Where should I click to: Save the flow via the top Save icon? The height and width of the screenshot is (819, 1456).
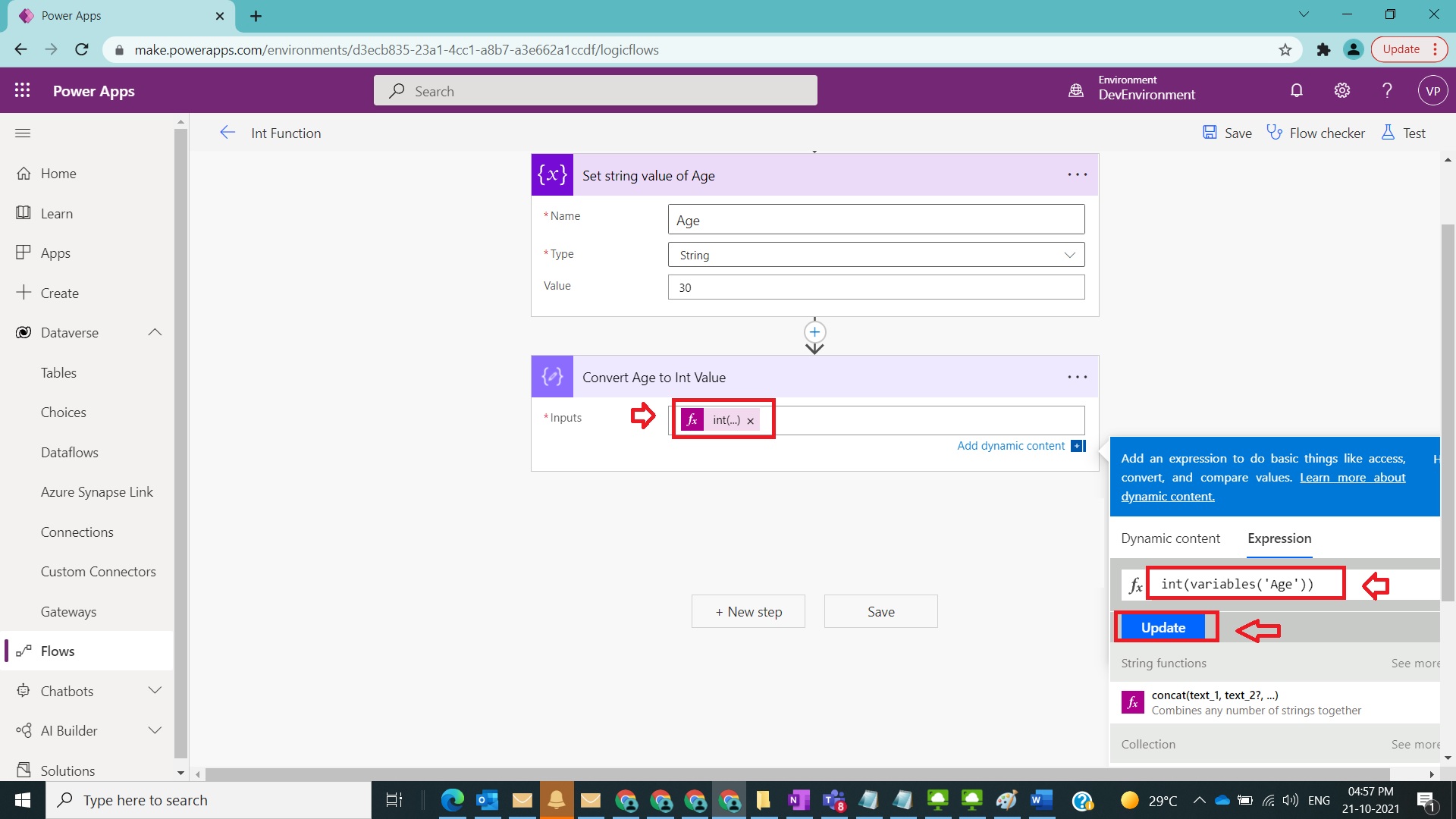tap(1225, 133)
